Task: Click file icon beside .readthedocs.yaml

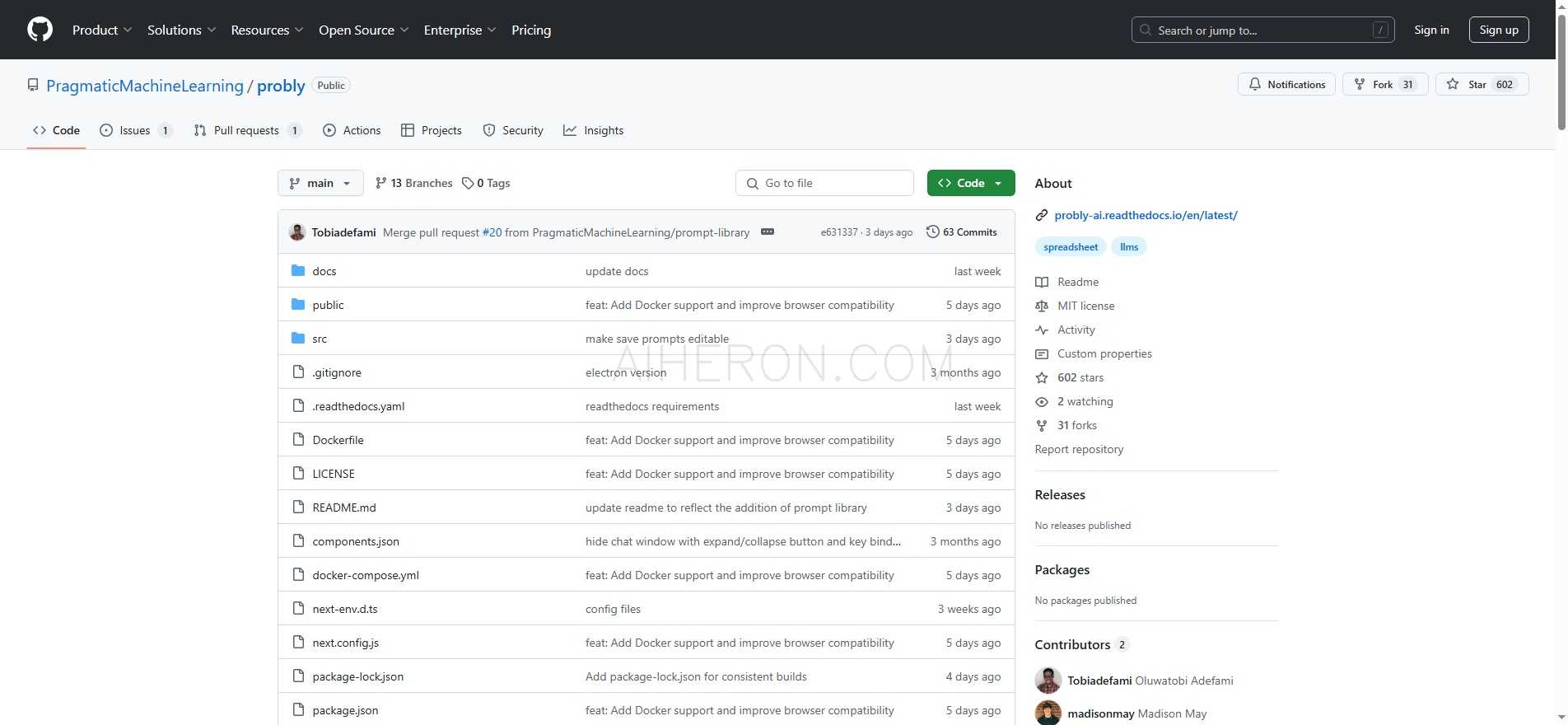Action: [x=298, y=405]
